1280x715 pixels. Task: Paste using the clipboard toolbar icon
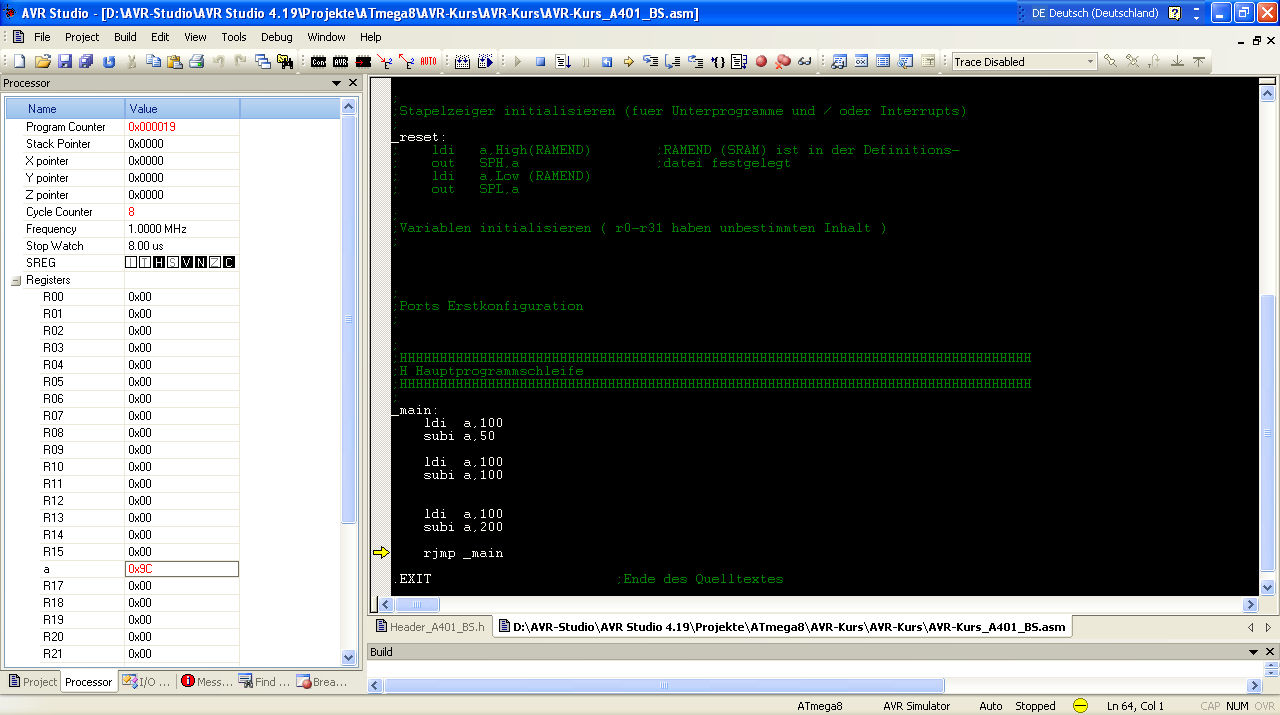[174, 62]
